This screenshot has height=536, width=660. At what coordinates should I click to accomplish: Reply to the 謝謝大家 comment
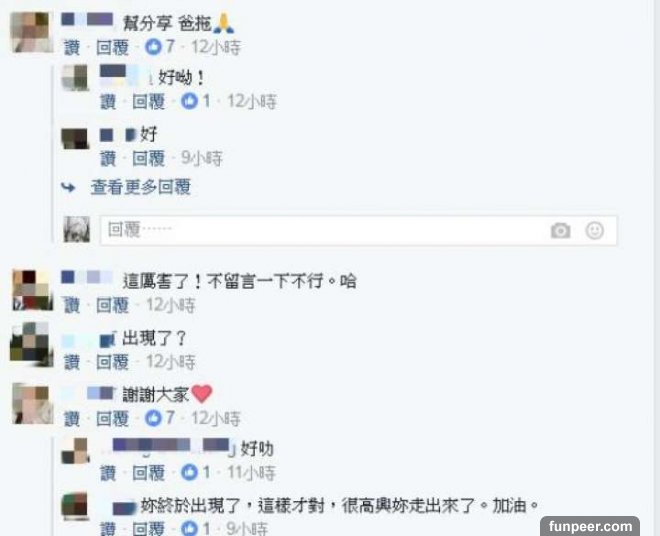coord(112,419)
